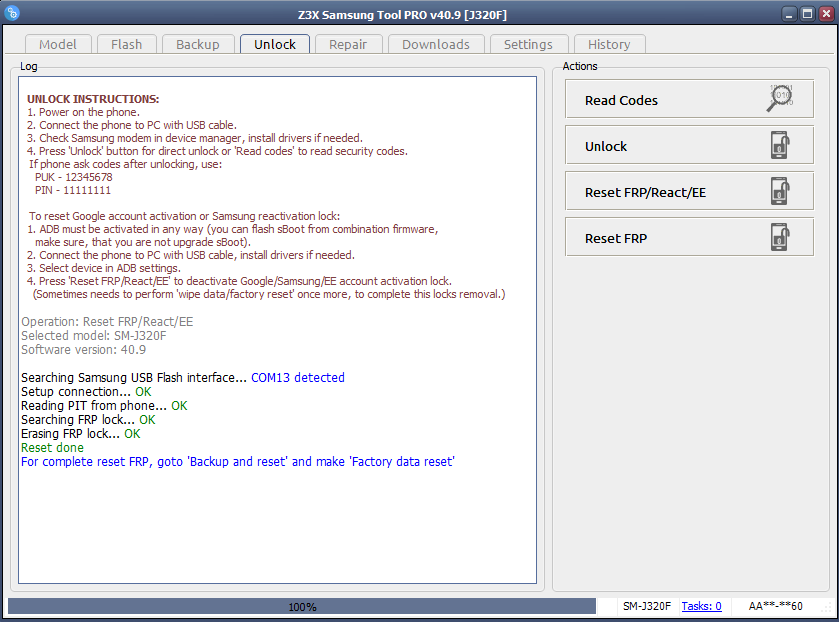Click 'Erasing FRP lock... OK' log line
This screenshot has height=622, width=839.
[x=81, y=434]
